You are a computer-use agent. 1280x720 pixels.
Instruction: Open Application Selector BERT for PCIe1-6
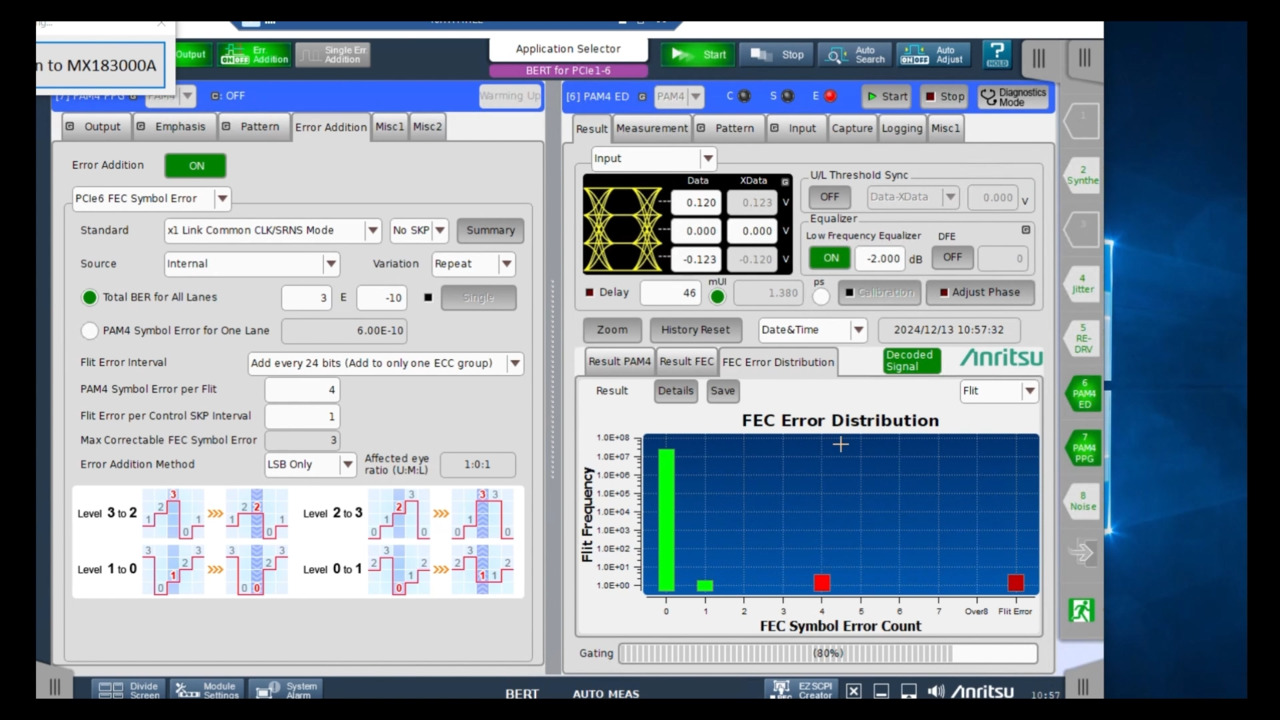(568, 59)
